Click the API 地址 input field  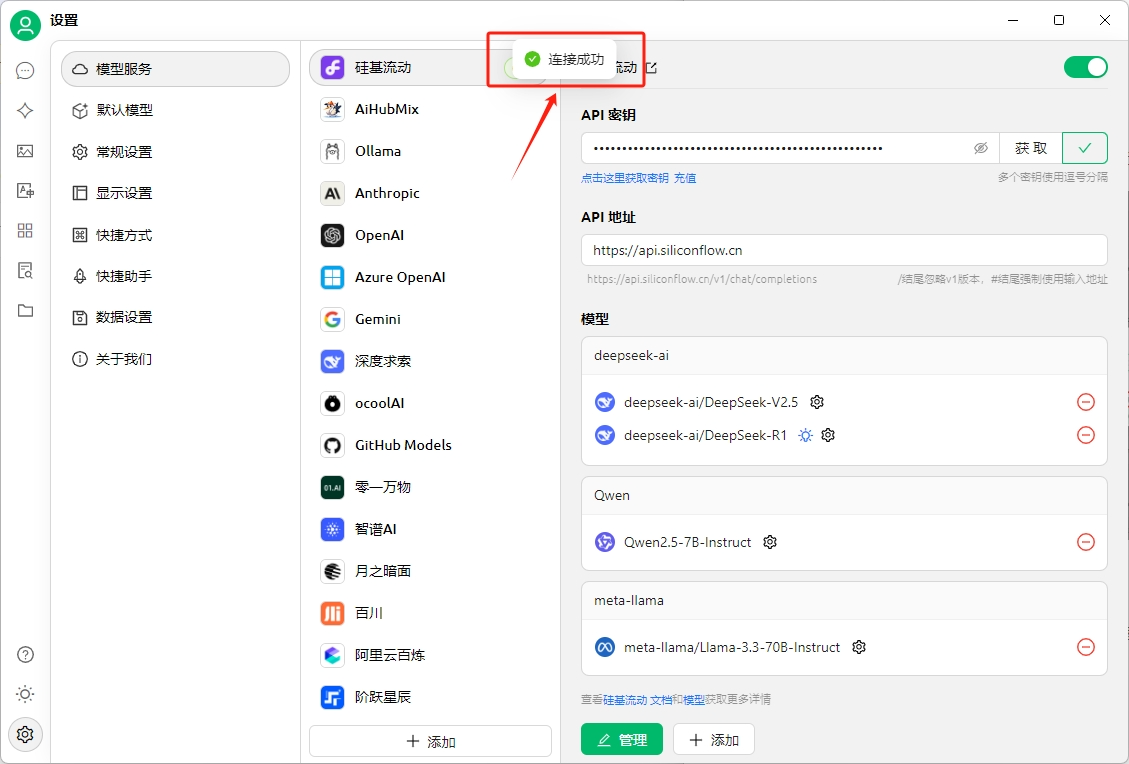click(844, 250)
